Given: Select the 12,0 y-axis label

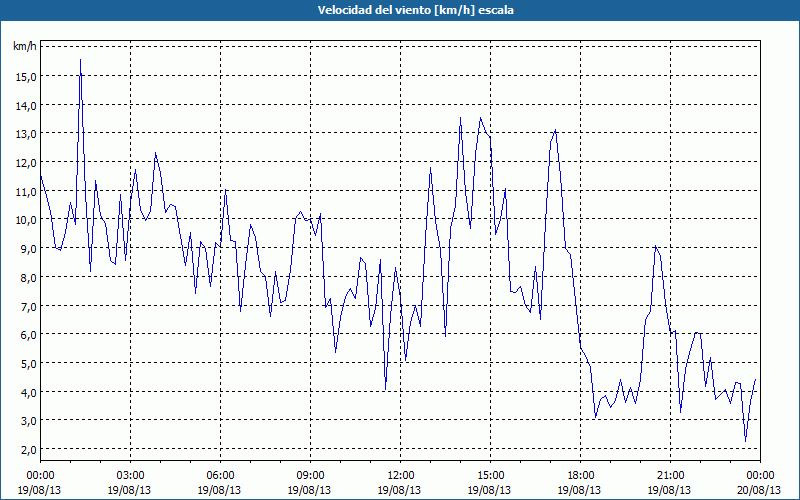Looking at the screenshot, I should pyautogui.click(x=26, y=163).
